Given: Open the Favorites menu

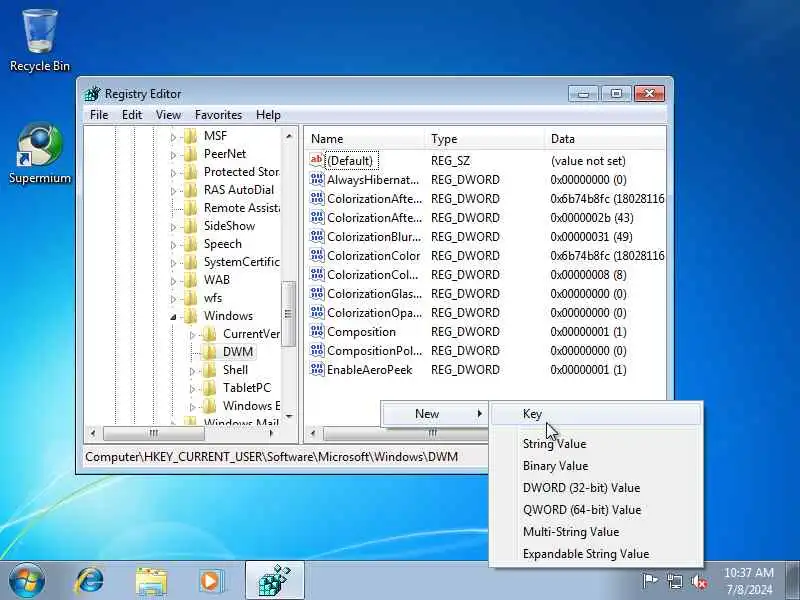Looking at the screenshot, I should (x=218, y=115).
